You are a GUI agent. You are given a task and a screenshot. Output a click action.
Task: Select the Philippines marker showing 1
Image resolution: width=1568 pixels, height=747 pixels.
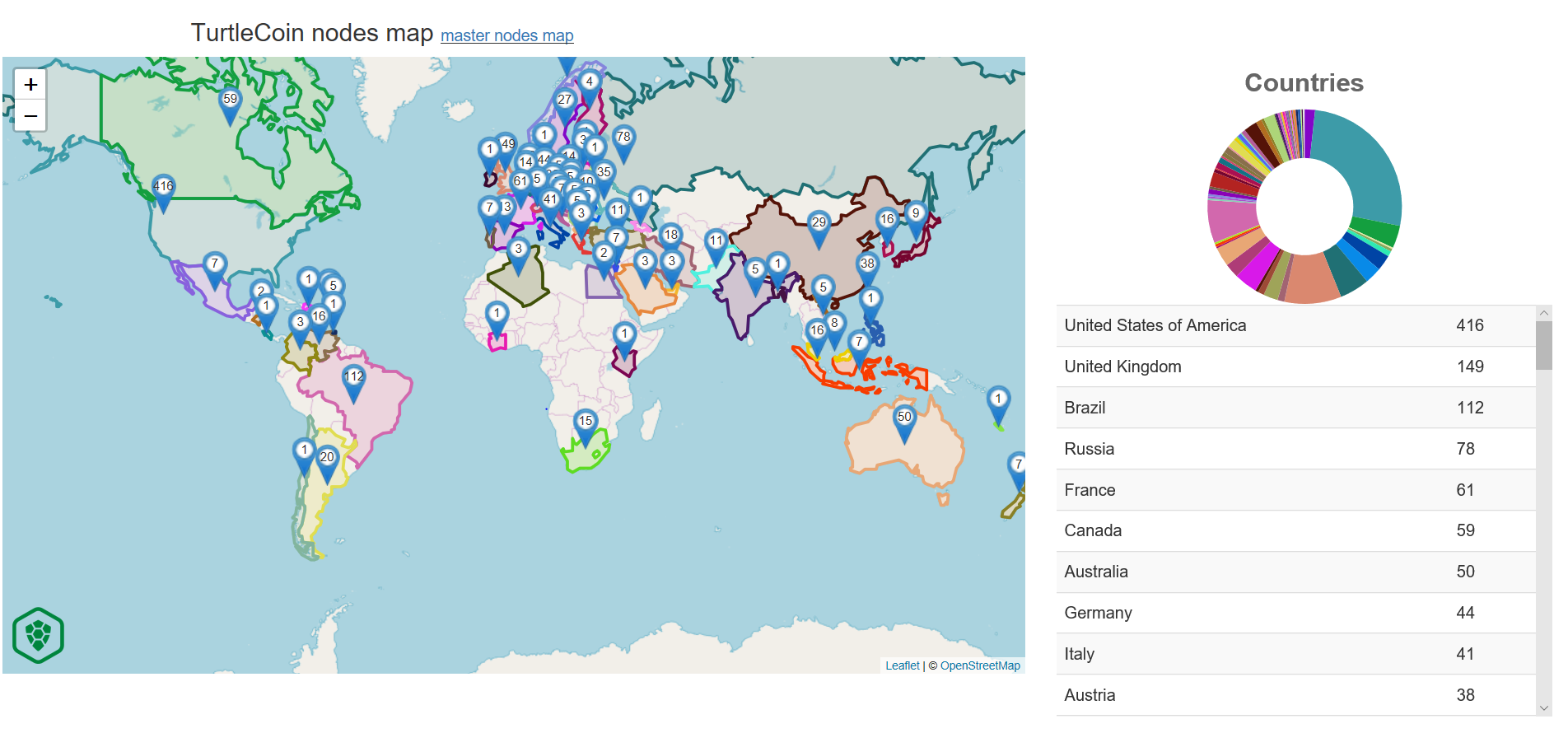[x=870, y=305]
